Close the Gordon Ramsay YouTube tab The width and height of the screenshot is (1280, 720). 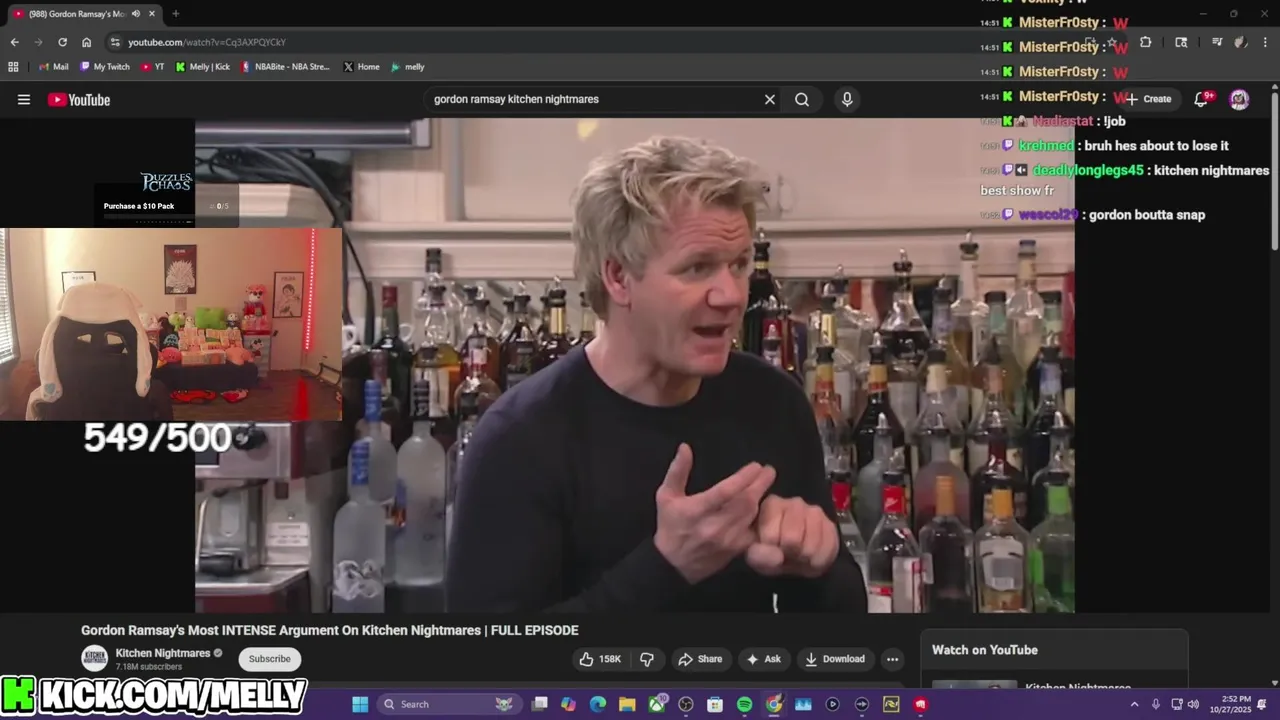pos(152,14)
